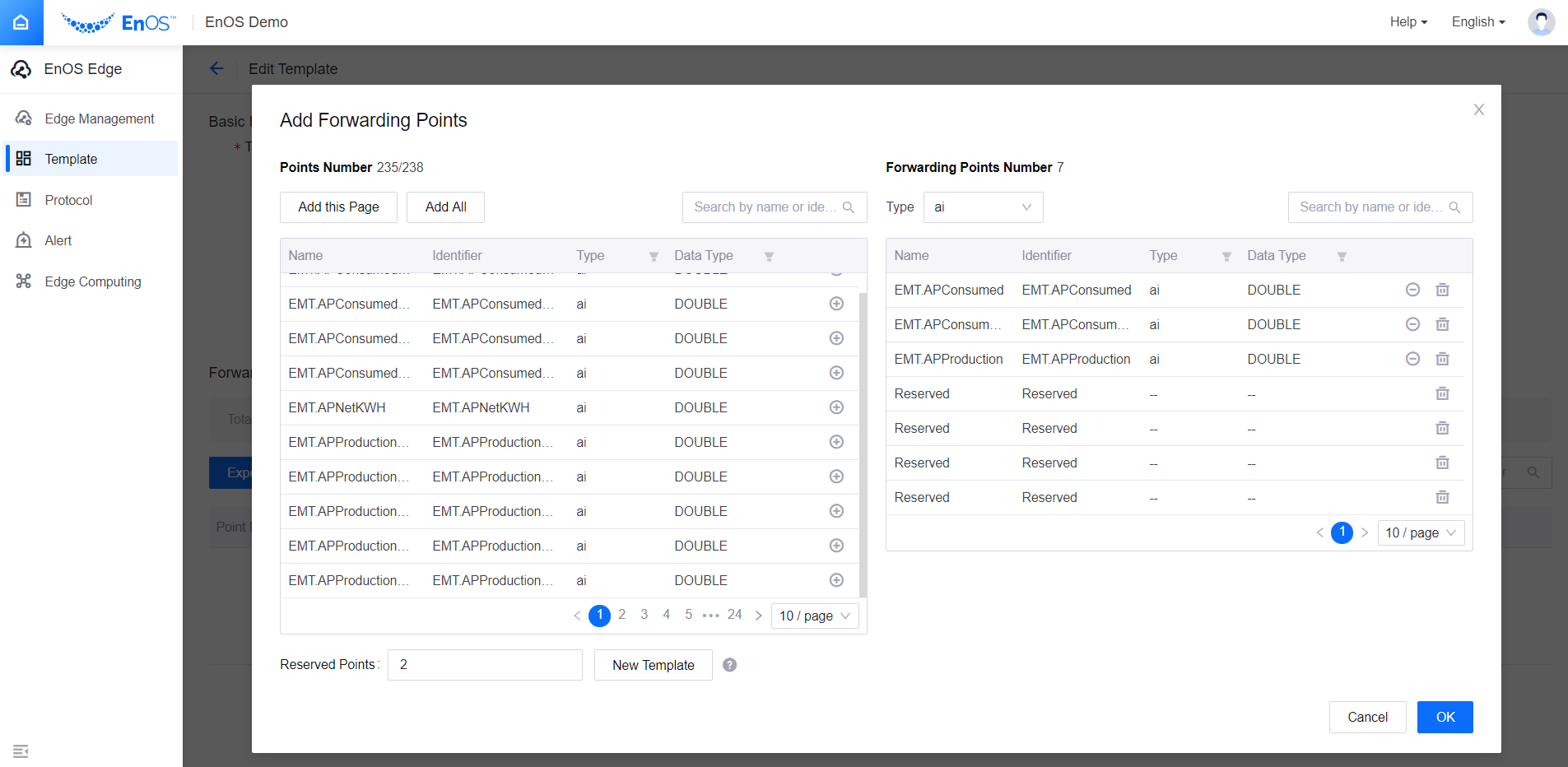This screenshot has height=767, width=1568.
Task: Click the left table vertical scrollbar
Action: pos(863,444)
